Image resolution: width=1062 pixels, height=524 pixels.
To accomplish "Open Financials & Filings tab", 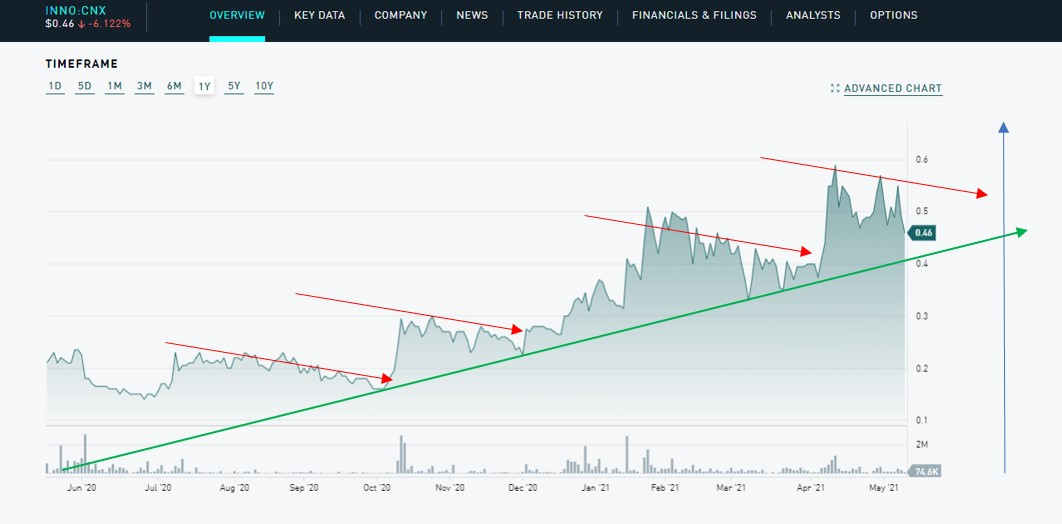I will pyautogui.click(x=694, y=16).
